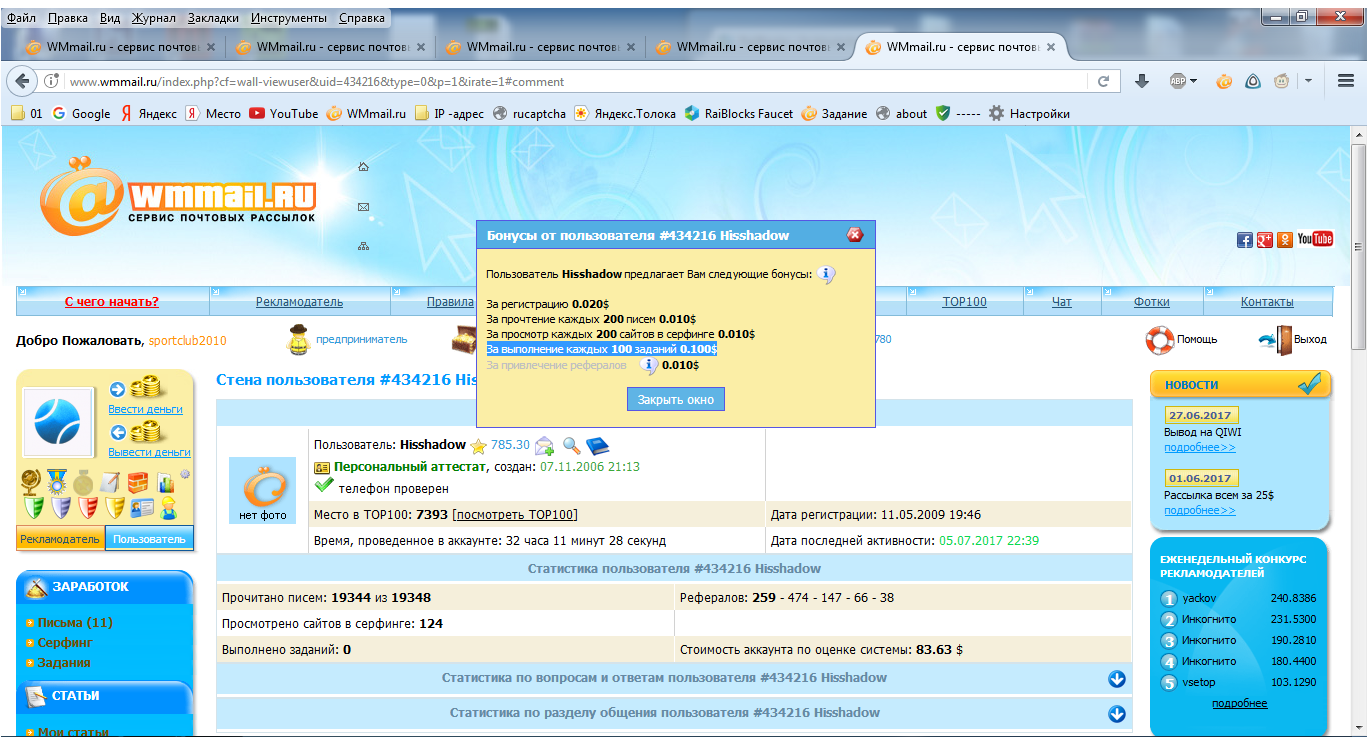
Task: Click the Закрыть окно button
Action: tap(675, 399)
